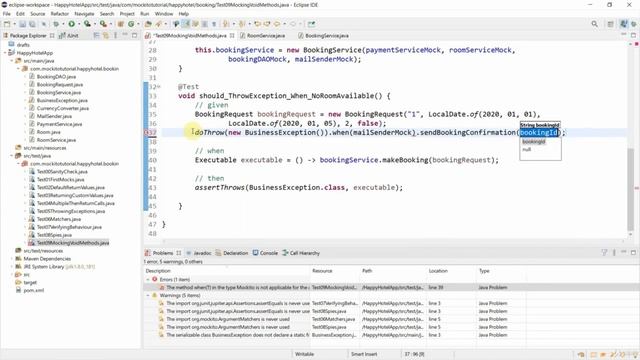Image resolution: width=640 pixels, height=360 pixels.
Task: Click the green Run button in toolbar
Action: coord(71,24)
